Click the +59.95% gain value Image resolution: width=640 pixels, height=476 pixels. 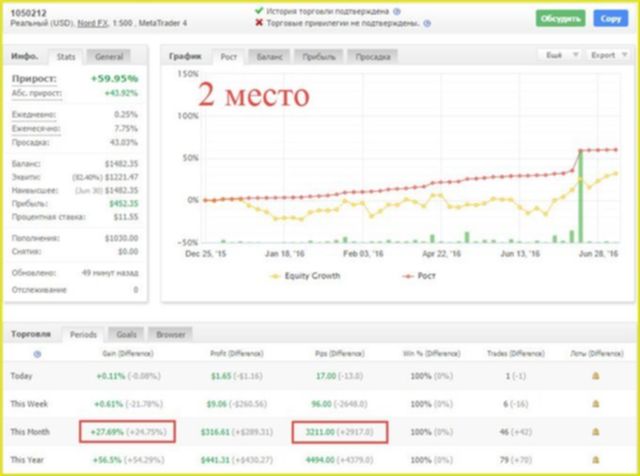point(114,78)
